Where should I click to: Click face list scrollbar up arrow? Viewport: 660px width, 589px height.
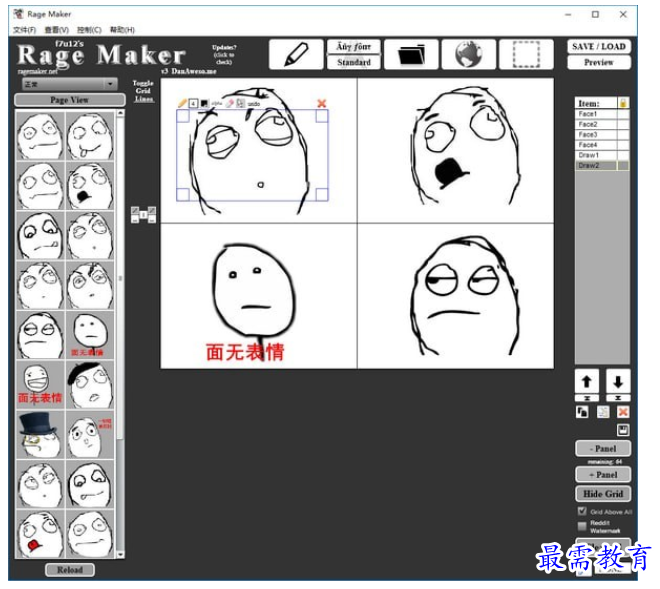click(120, 113)
